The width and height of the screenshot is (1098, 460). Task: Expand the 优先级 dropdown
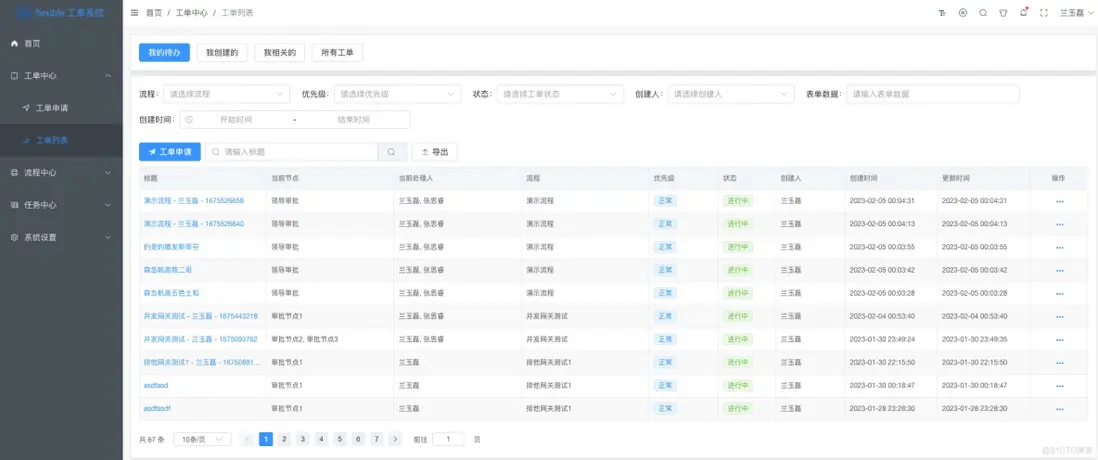click(x=396, y=94)
